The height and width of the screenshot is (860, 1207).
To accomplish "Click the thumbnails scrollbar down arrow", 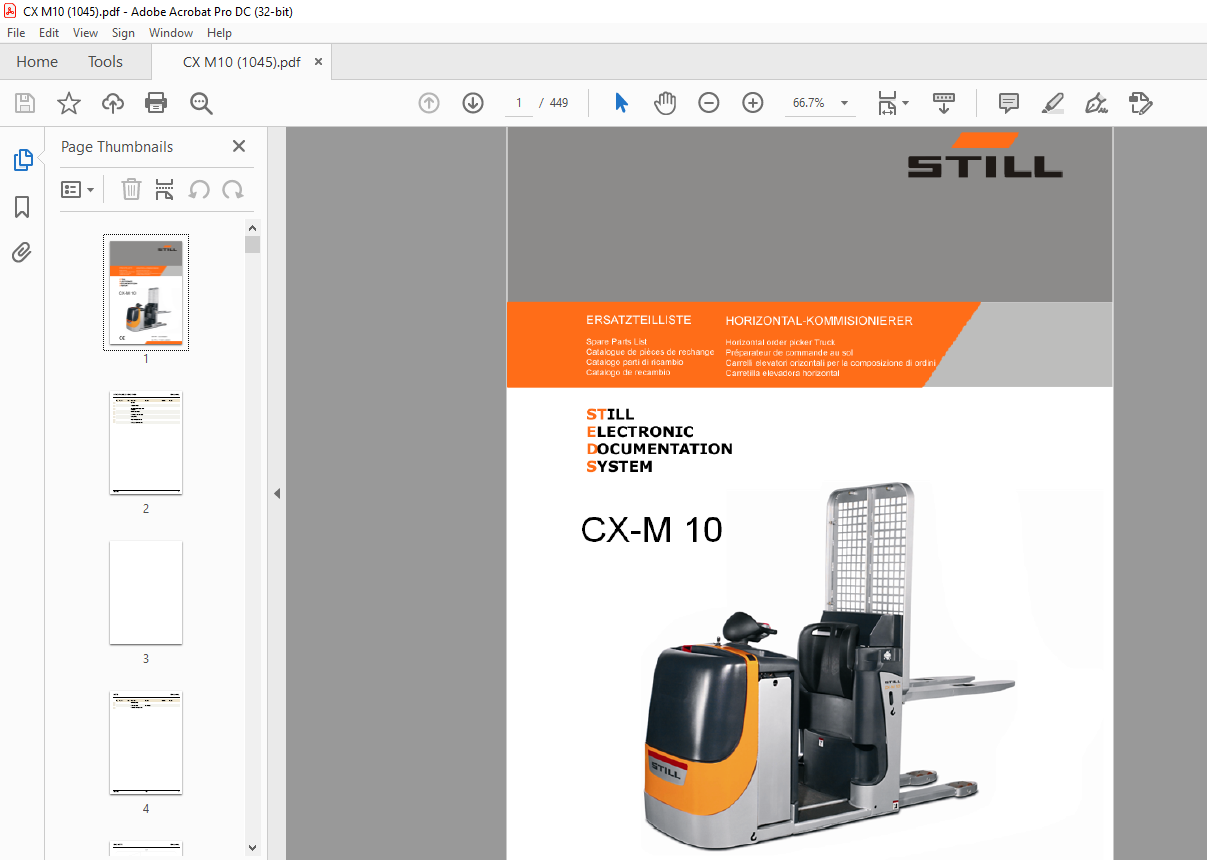I will (x=253, y=848).
